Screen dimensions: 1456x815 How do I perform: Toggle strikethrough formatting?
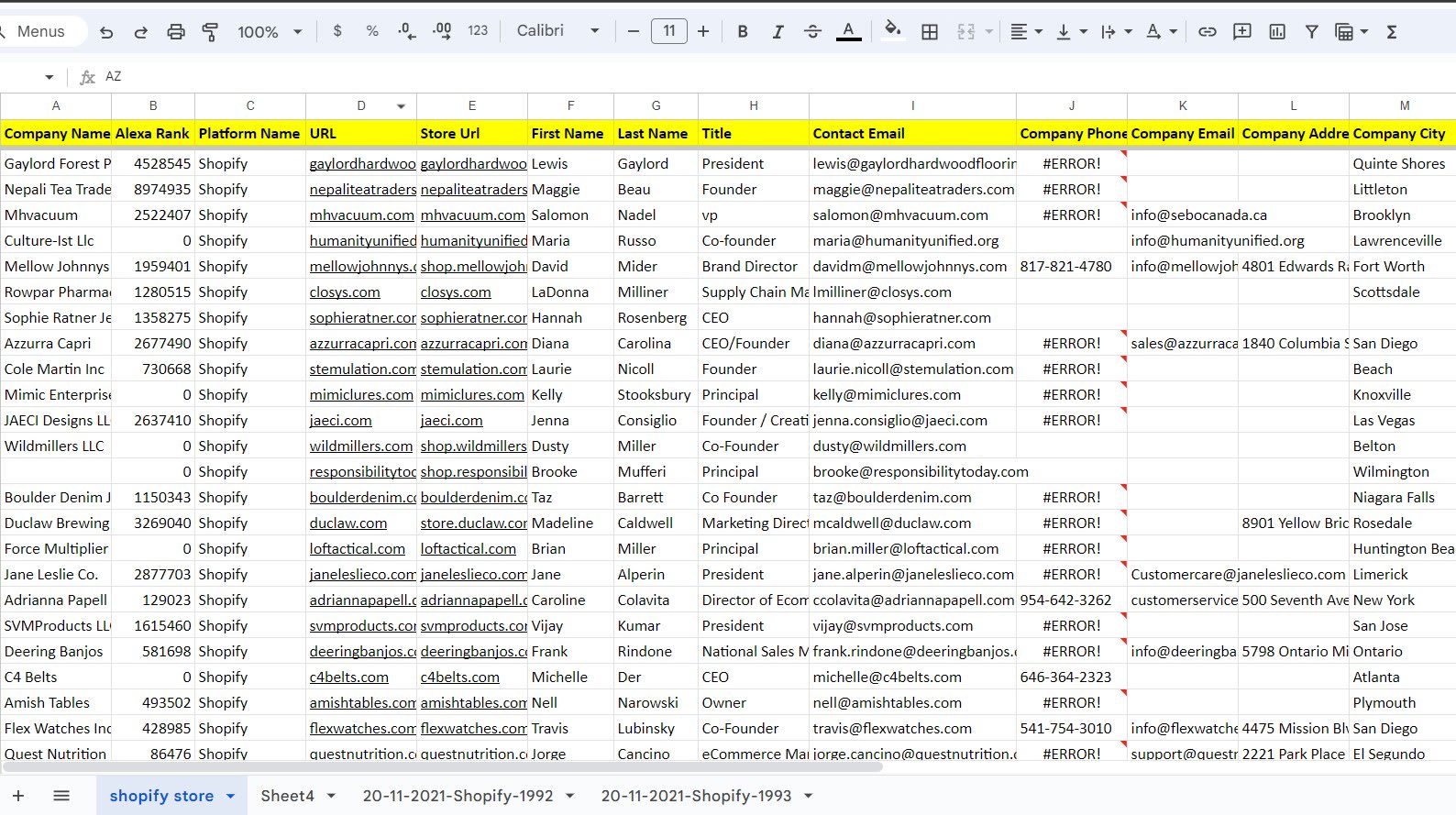click(812, 31)
